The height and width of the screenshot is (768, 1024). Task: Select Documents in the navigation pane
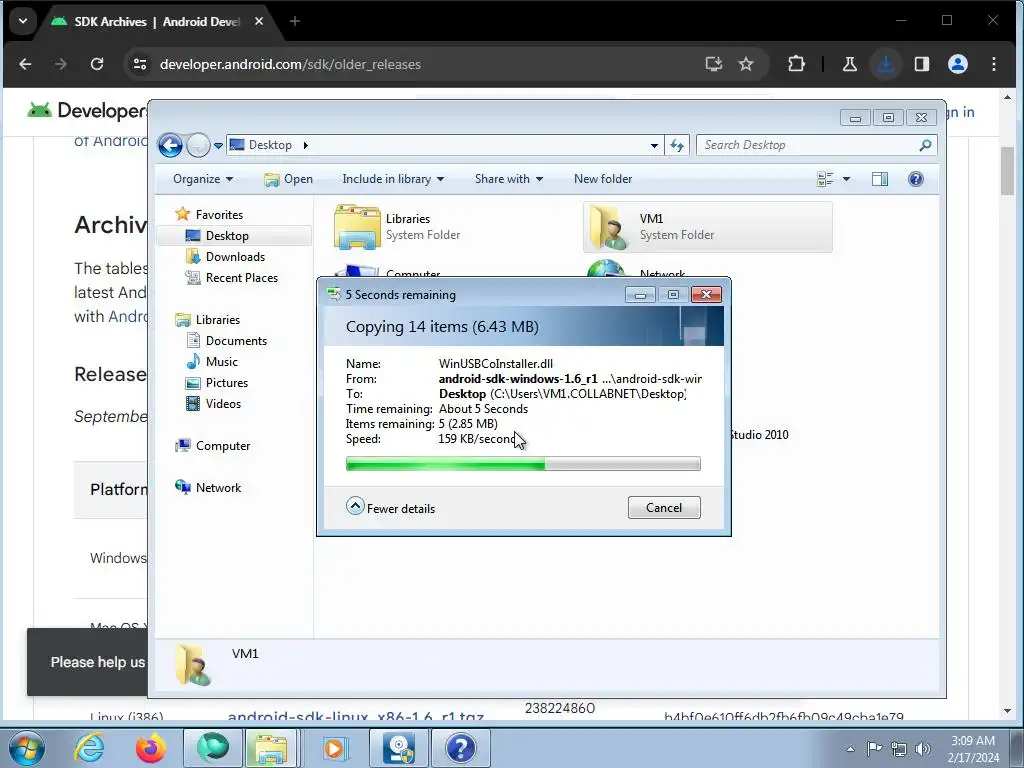pos(236,341)
